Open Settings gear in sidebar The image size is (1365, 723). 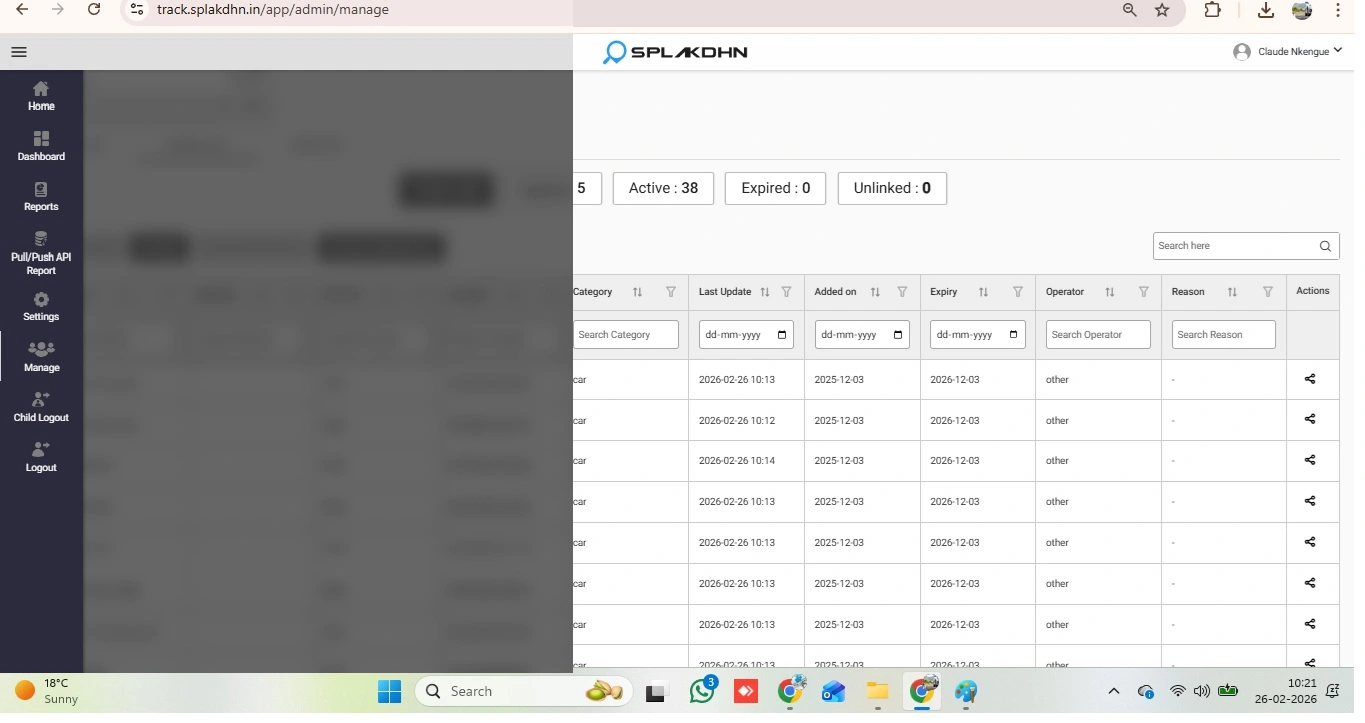(41, 307)
